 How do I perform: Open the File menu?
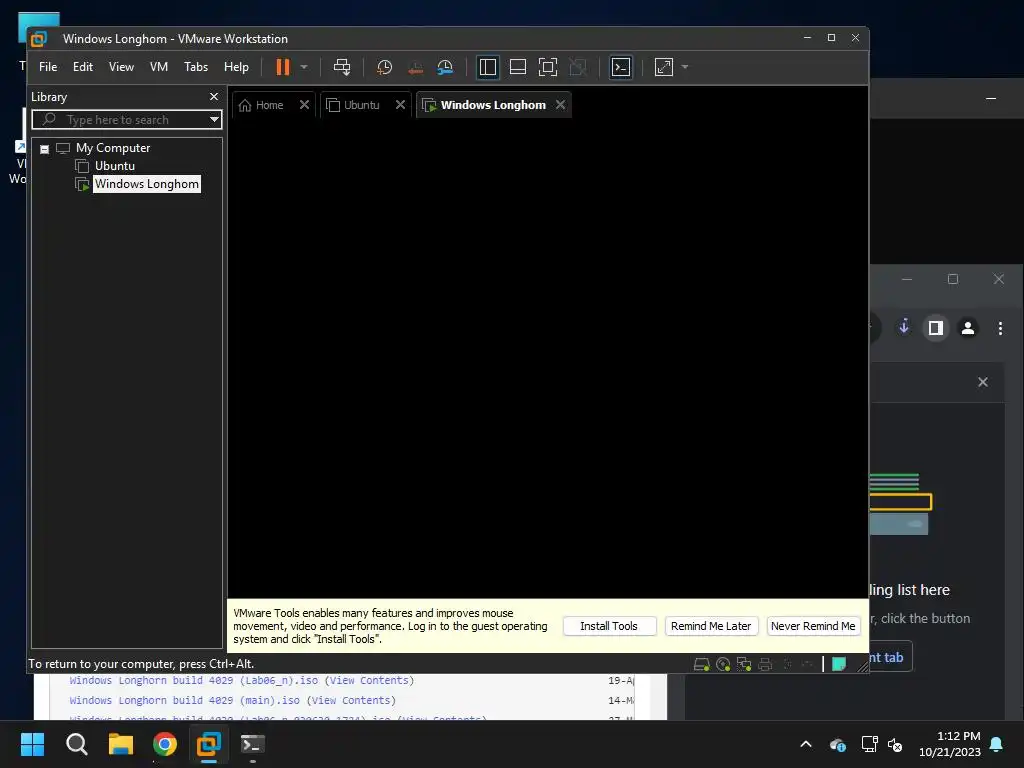[x=48, y=67]
